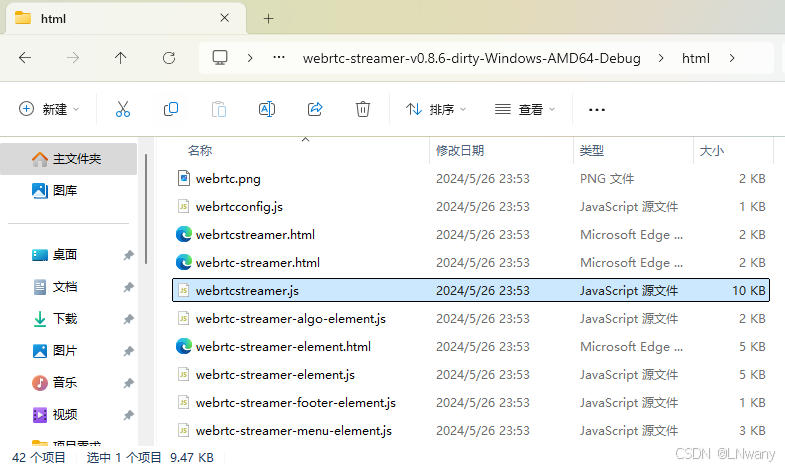This screenshot has width=785, height=467.
Task: Click the pin icon next to 文档
Action: tap(128, 287)
